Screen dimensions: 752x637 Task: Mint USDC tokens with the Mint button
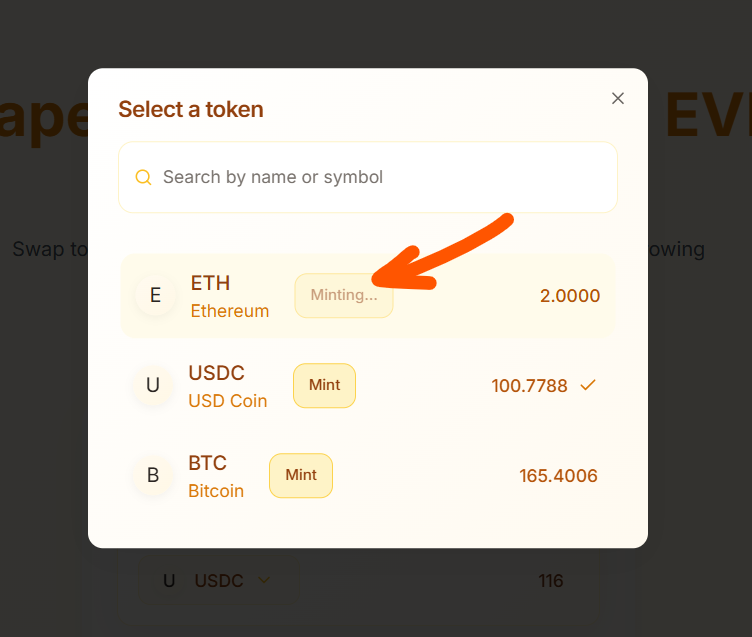tap(324, 385)
